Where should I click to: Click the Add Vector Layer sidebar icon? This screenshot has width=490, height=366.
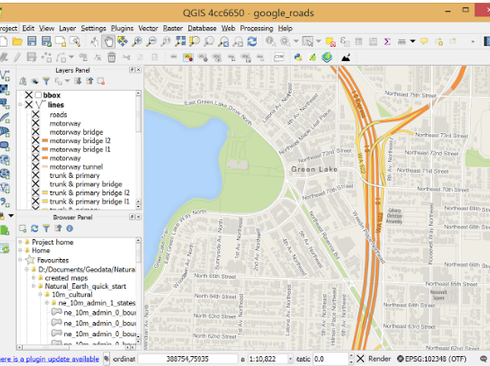coord(5,75)
